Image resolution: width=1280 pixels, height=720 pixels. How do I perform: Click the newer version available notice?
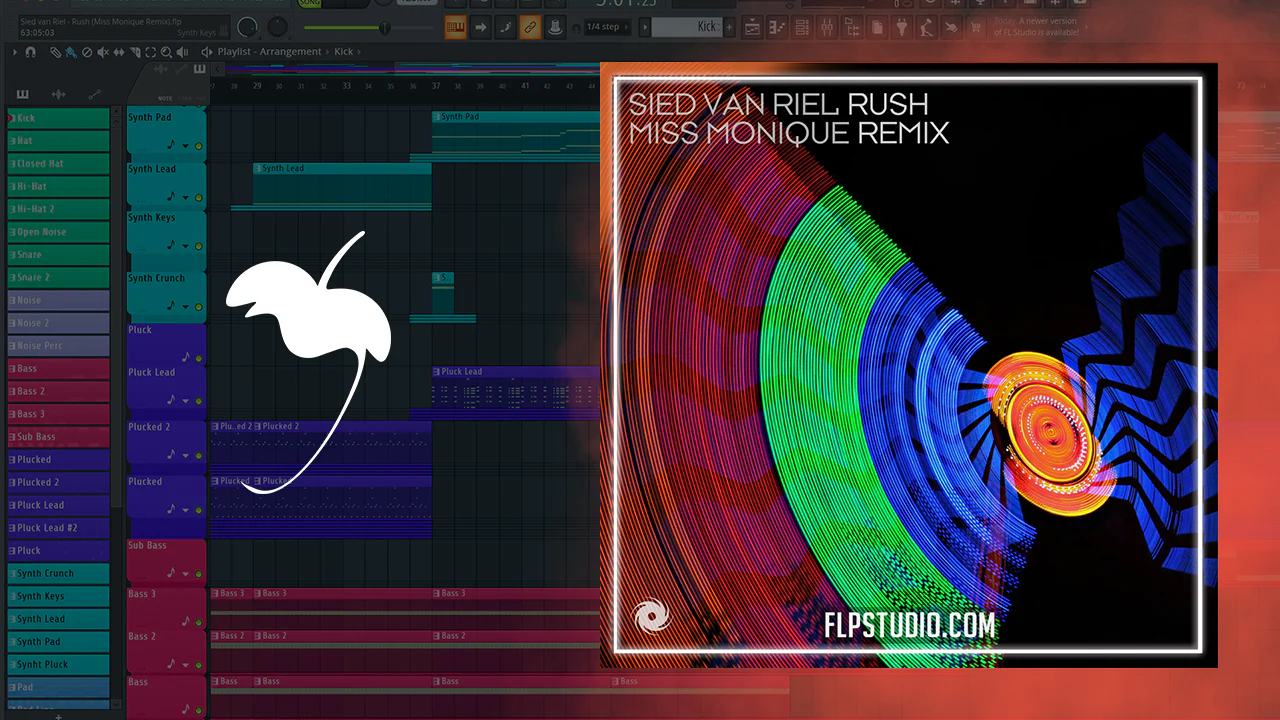(1036, 27)
